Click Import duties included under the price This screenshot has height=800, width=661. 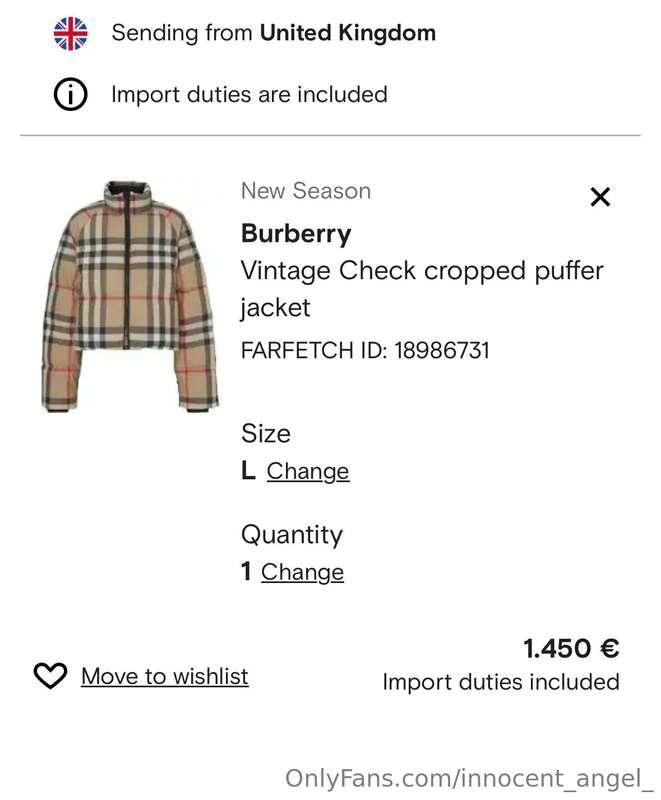click(x=501, y=682)
